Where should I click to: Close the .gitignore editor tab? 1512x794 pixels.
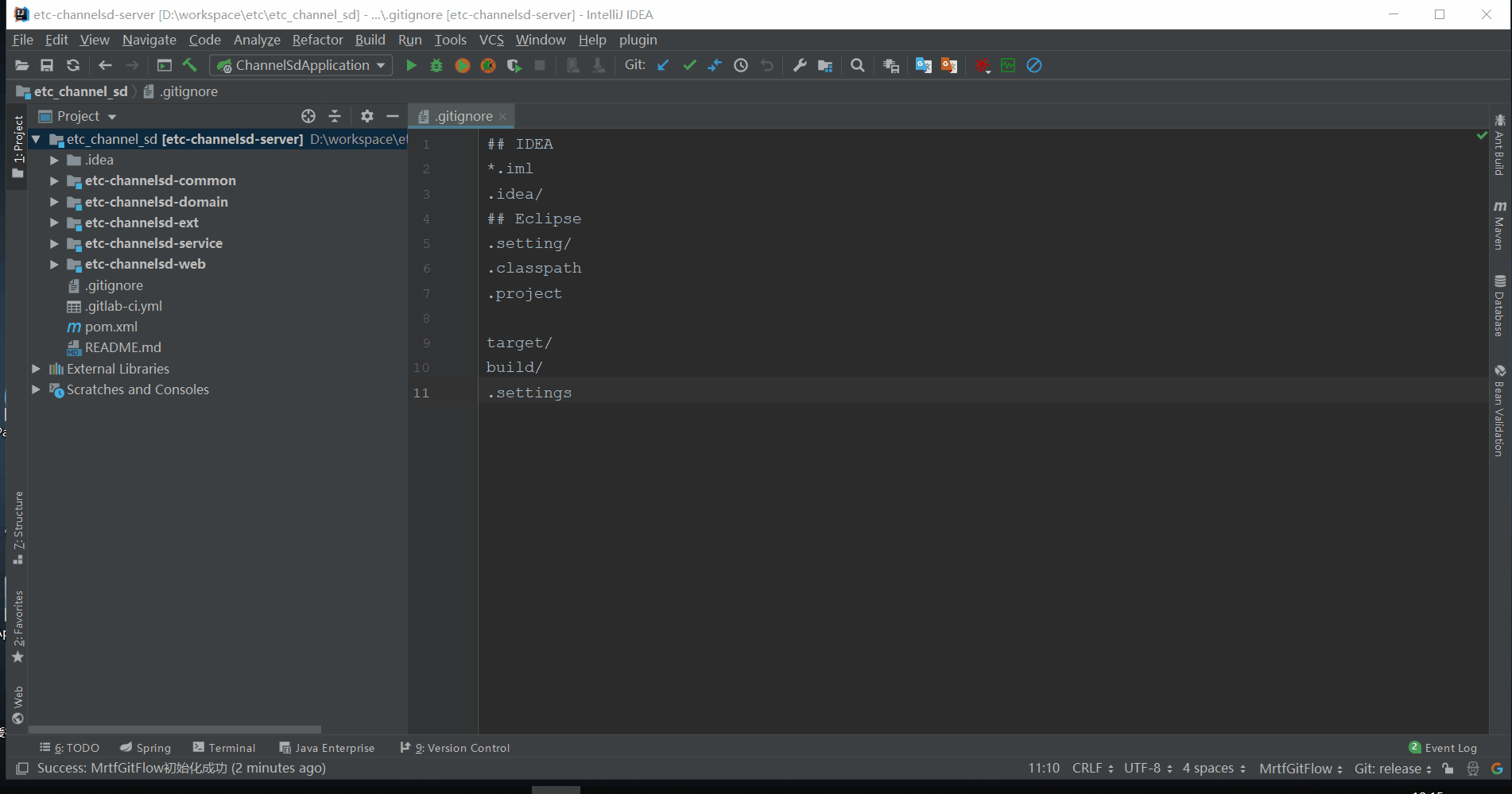503,117
